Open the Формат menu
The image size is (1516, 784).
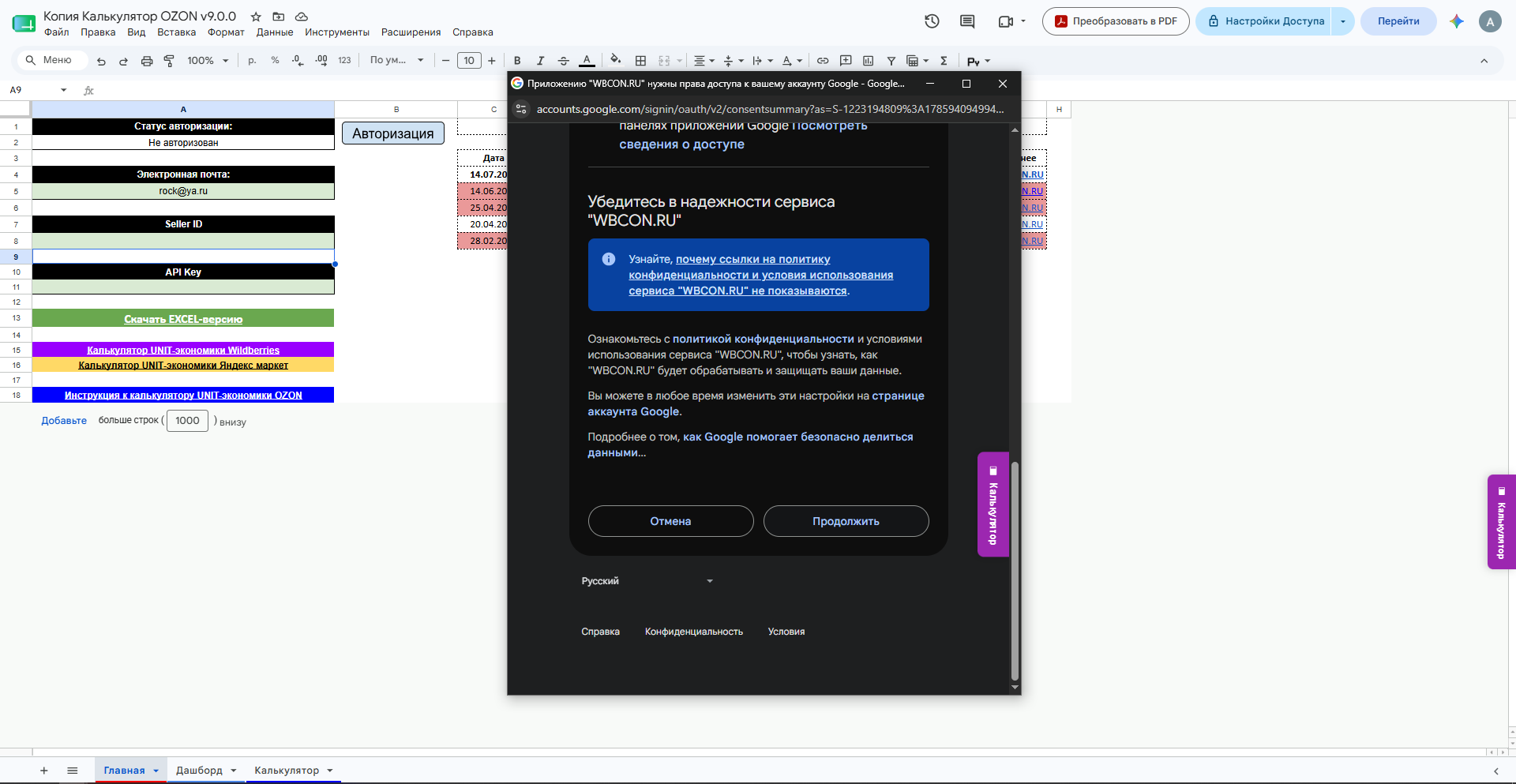(226, 32)
